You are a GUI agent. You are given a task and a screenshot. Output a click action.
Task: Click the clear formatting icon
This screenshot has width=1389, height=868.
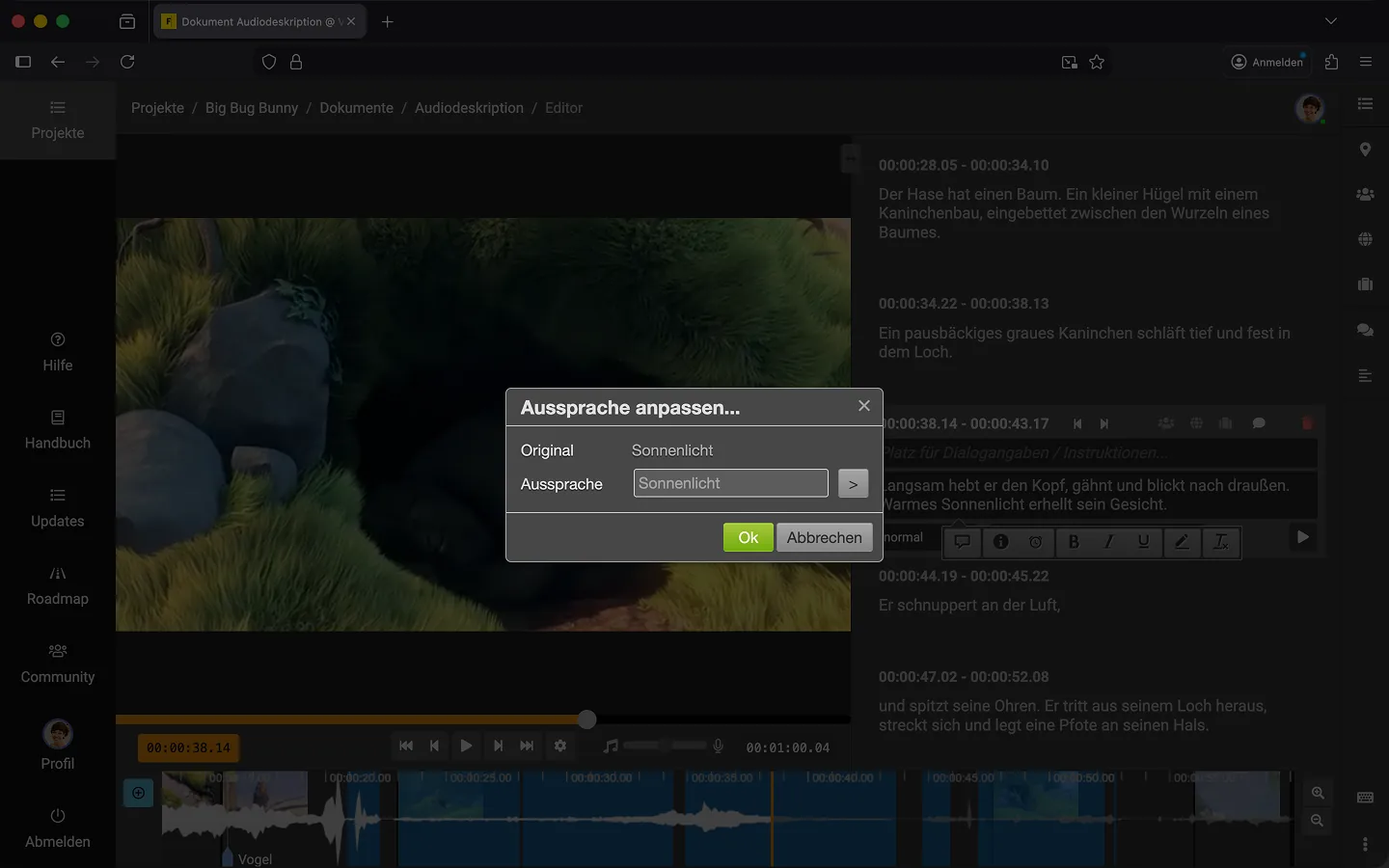tap(1220, 542)
